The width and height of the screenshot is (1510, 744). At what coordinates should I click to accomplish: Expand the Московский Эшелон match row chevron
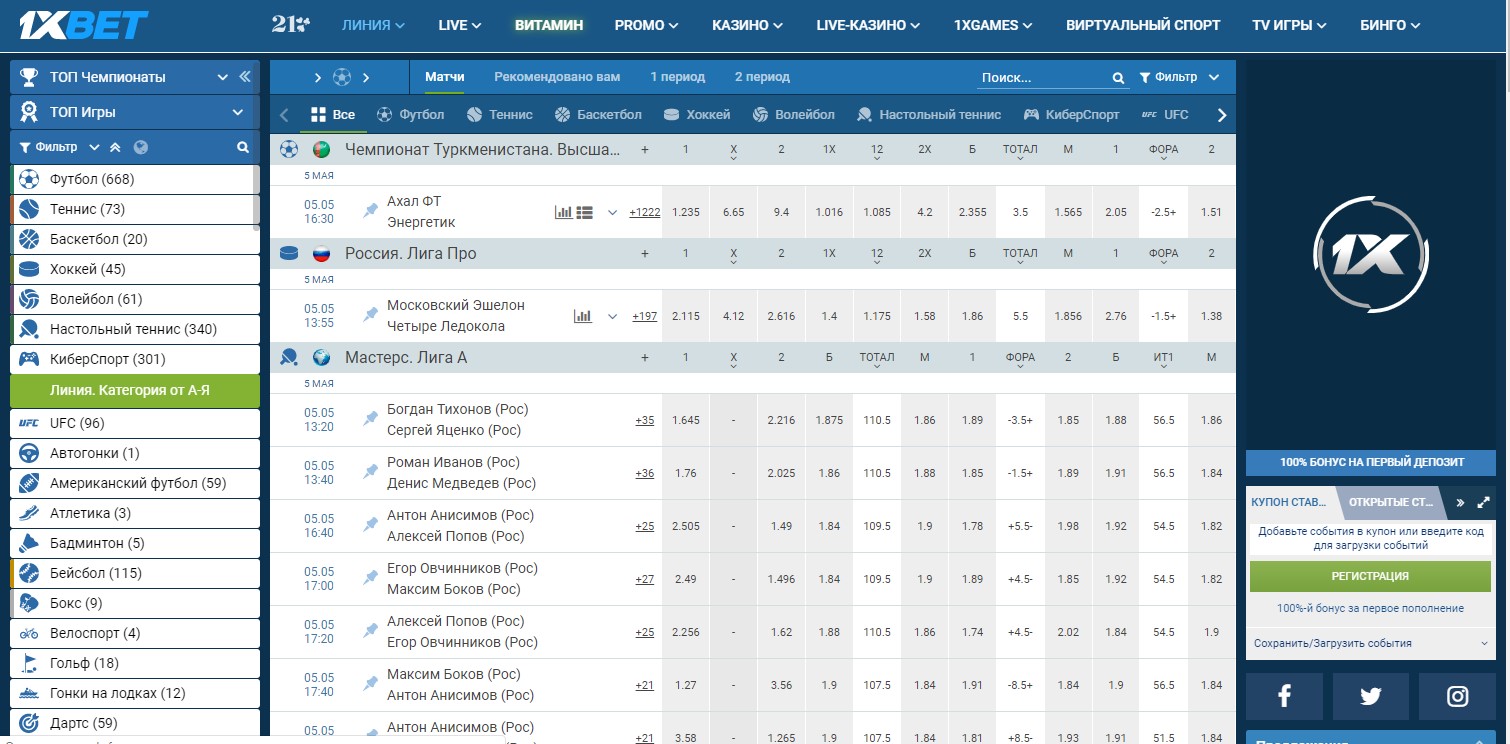[613, 316]
